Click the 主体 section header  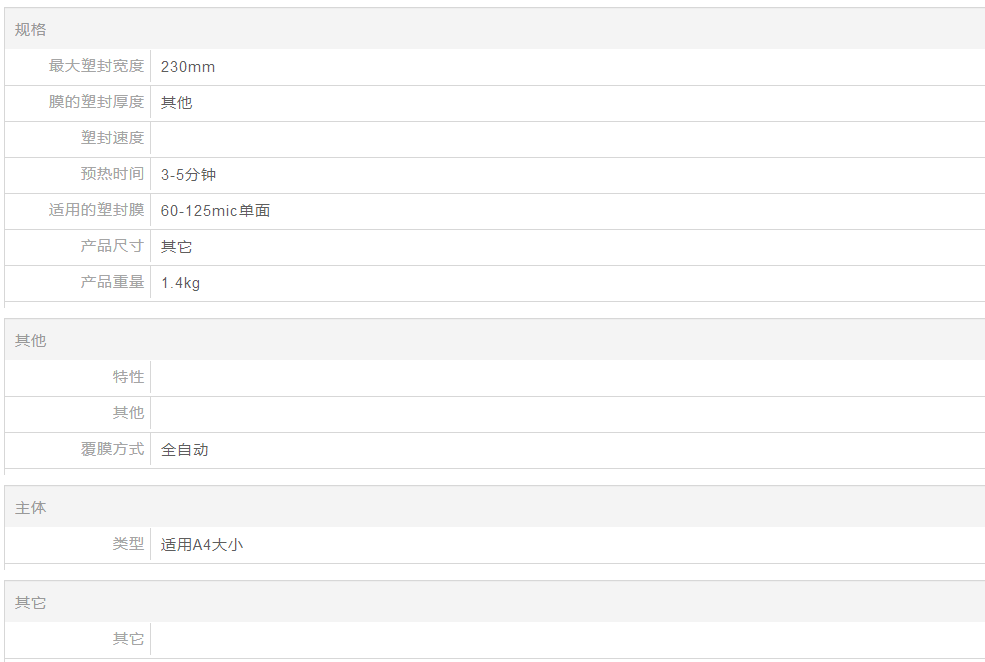tap(31, 508)
